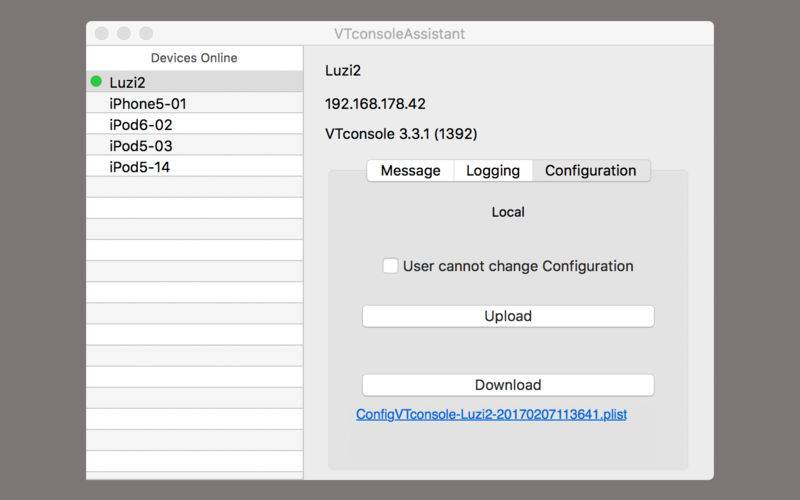800x500 pixels.
Task: Click the VTconsoleAssistant window title
Action: point(399,34)
